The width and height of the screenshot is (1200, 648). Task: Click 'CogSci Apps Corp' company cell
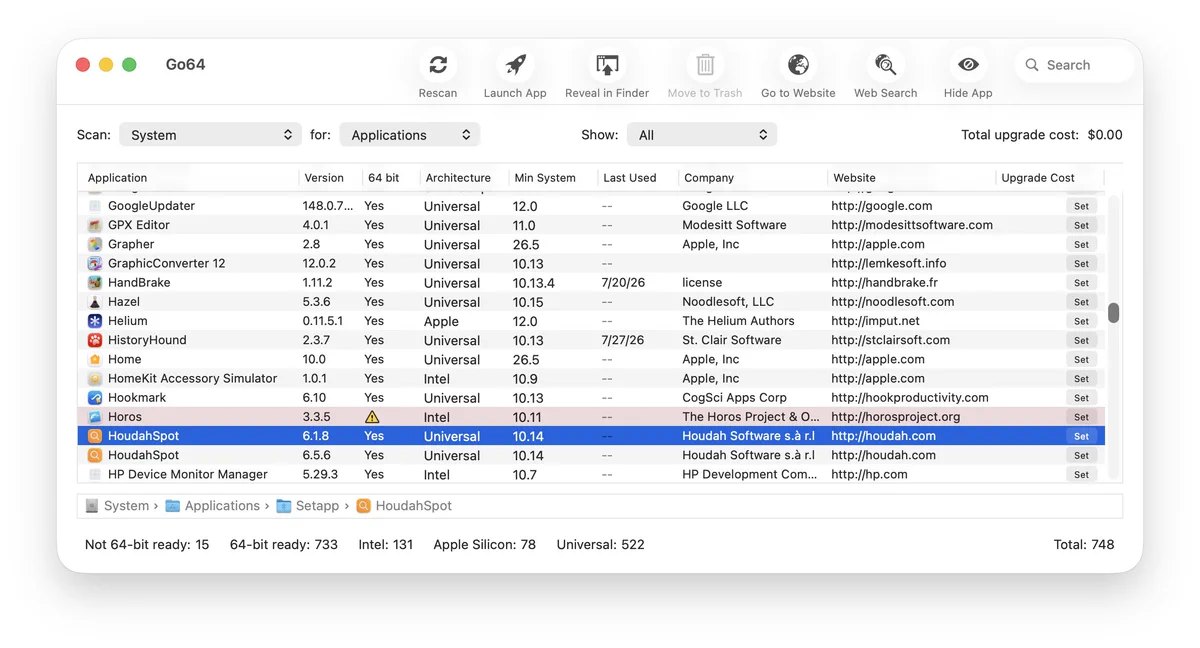734,398
